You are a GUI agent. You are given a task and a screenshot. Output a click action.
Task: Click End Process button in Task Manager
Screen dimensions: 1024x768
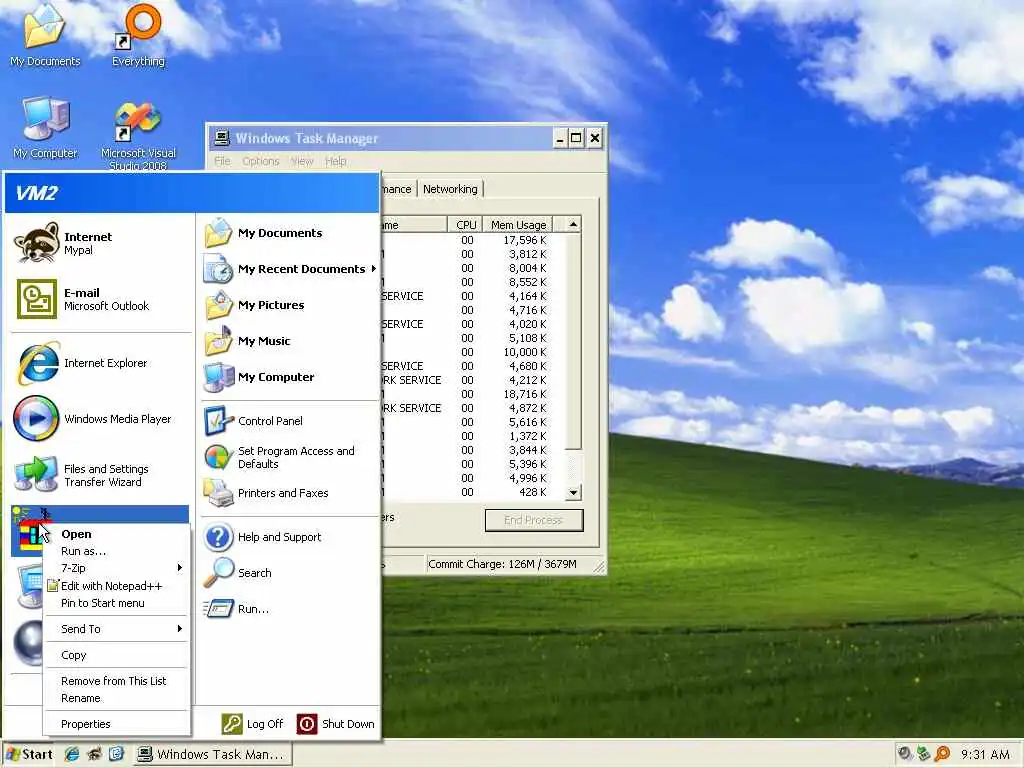(x=534, y=520)
